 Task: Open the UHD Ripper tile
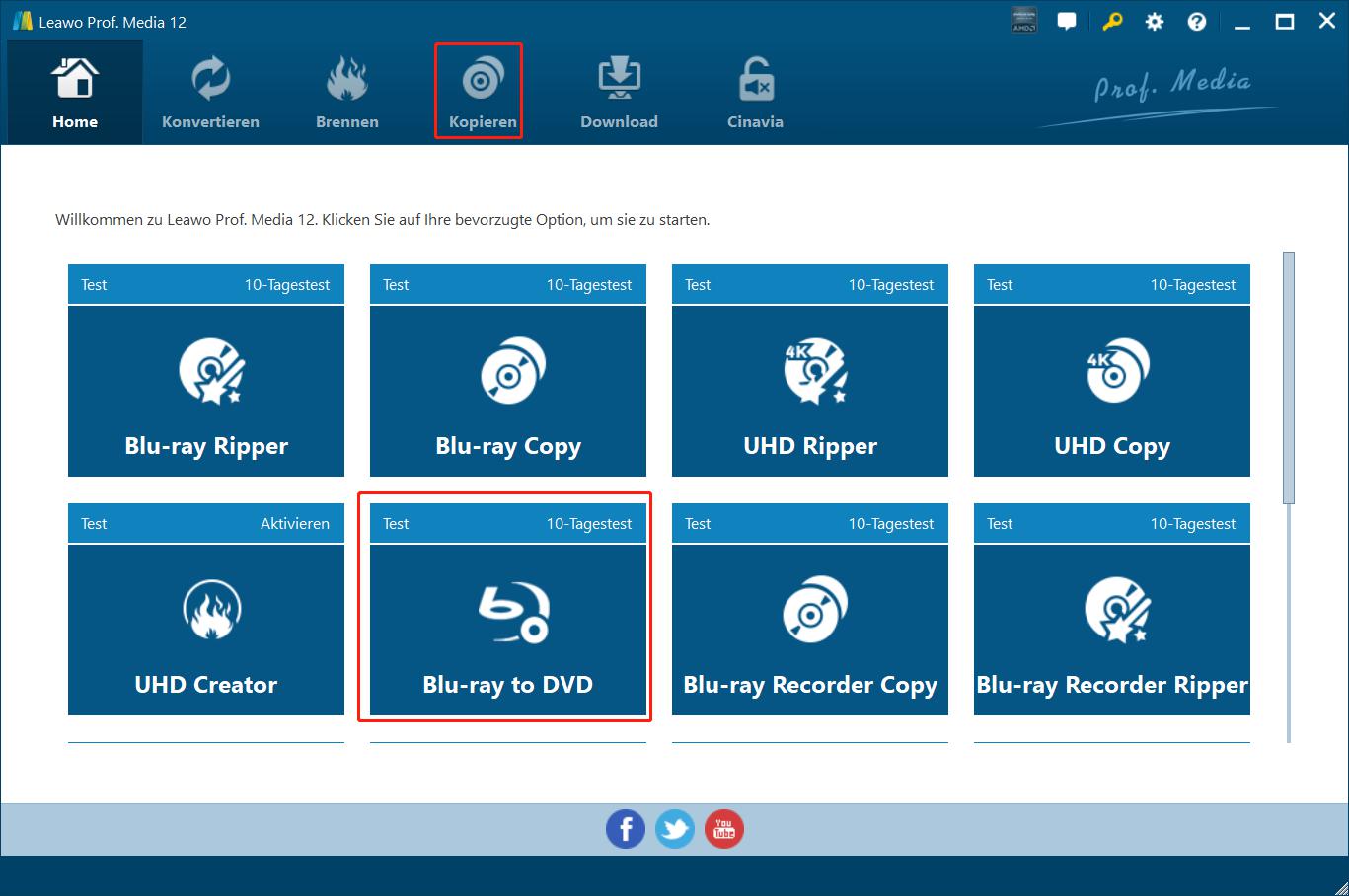pyautogui.click(x=810, y=391)
